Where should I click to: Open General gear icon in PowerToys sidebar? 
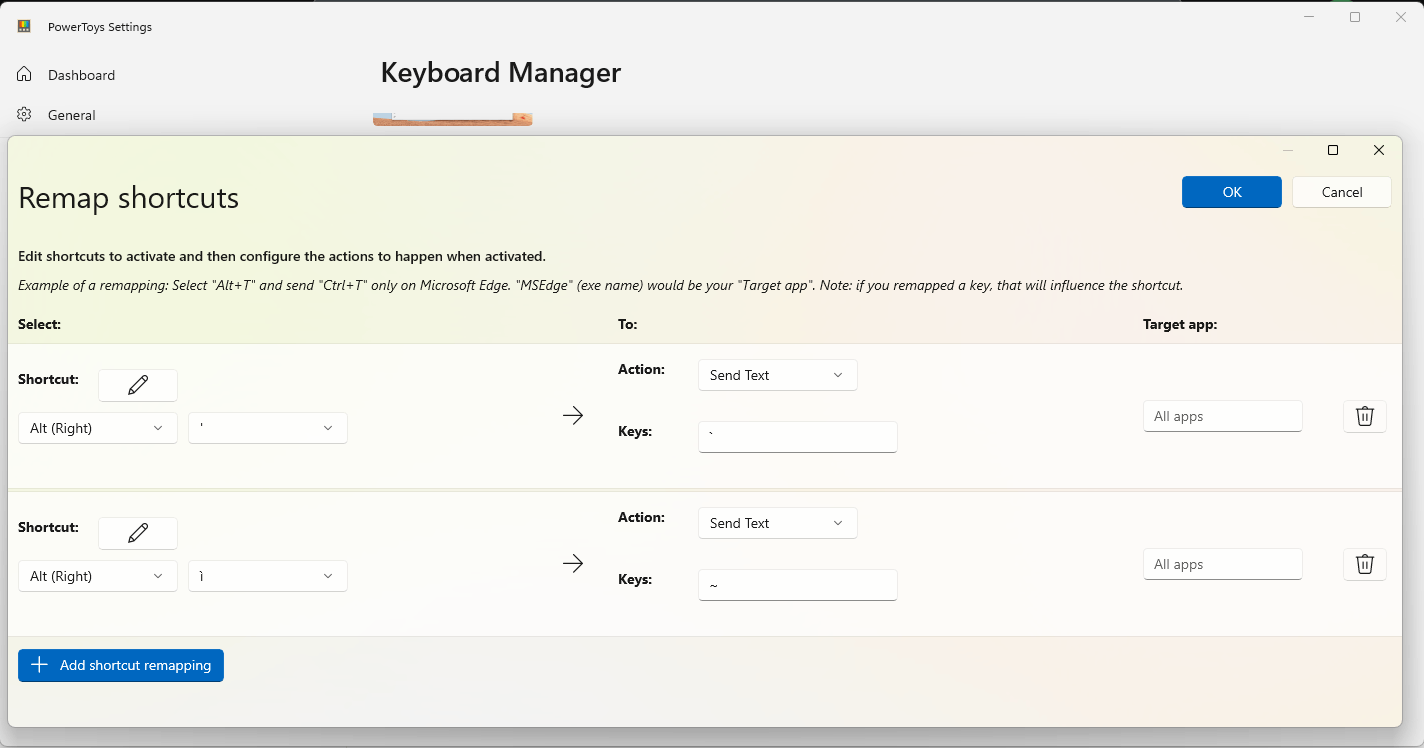25,114
